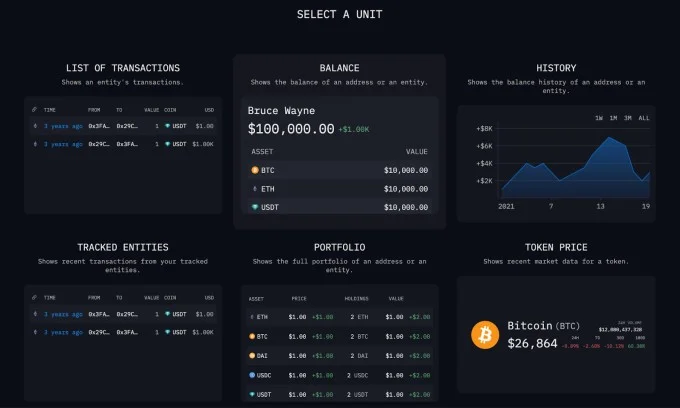Click the large Bitcoin logo in Token Price

(485, 334)
